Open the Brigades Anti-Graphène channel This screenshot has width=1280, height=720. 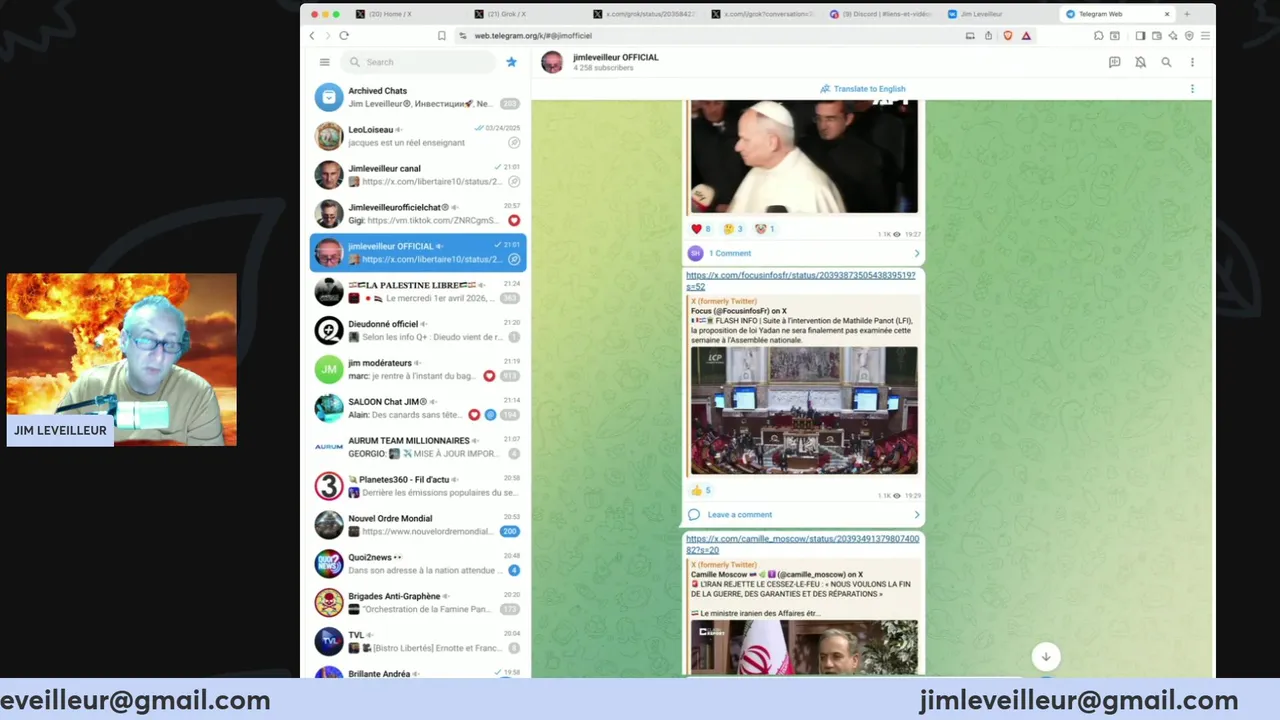[418, 602]
